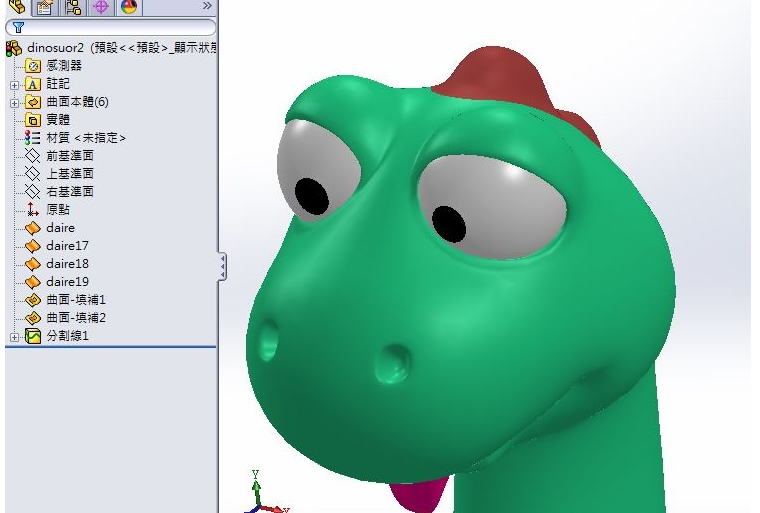
Task: Click the feature tree filter field
Action: [x=111, y=27]
